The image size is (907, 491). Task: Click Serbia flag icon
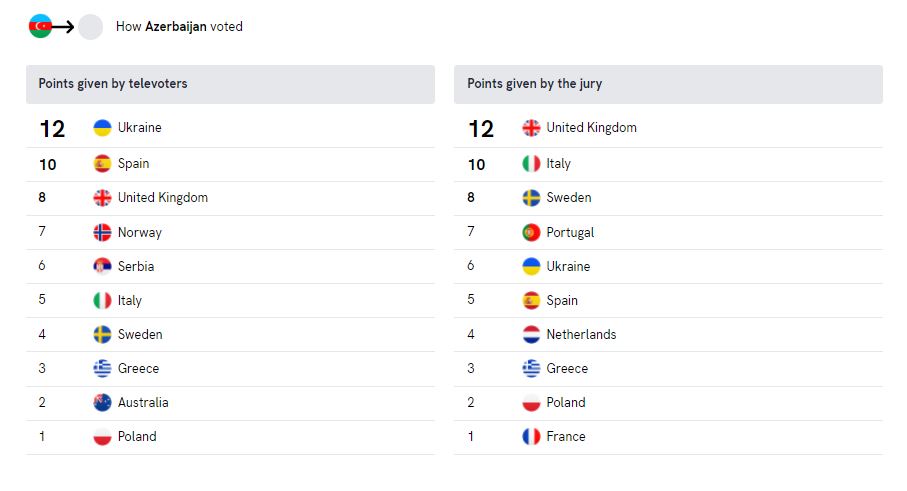pos(102,267)
